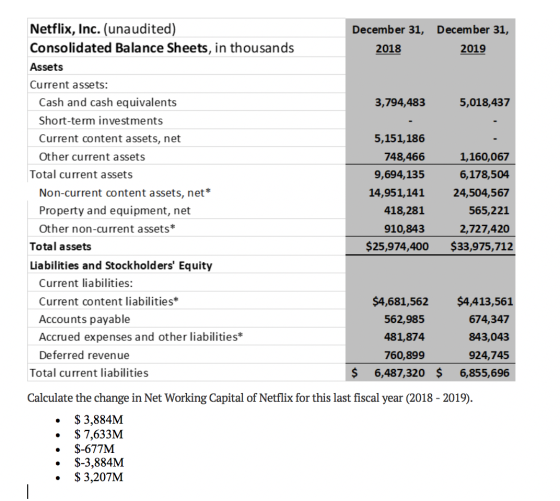Choose answer option $ 3,884M

pos(99,420)
